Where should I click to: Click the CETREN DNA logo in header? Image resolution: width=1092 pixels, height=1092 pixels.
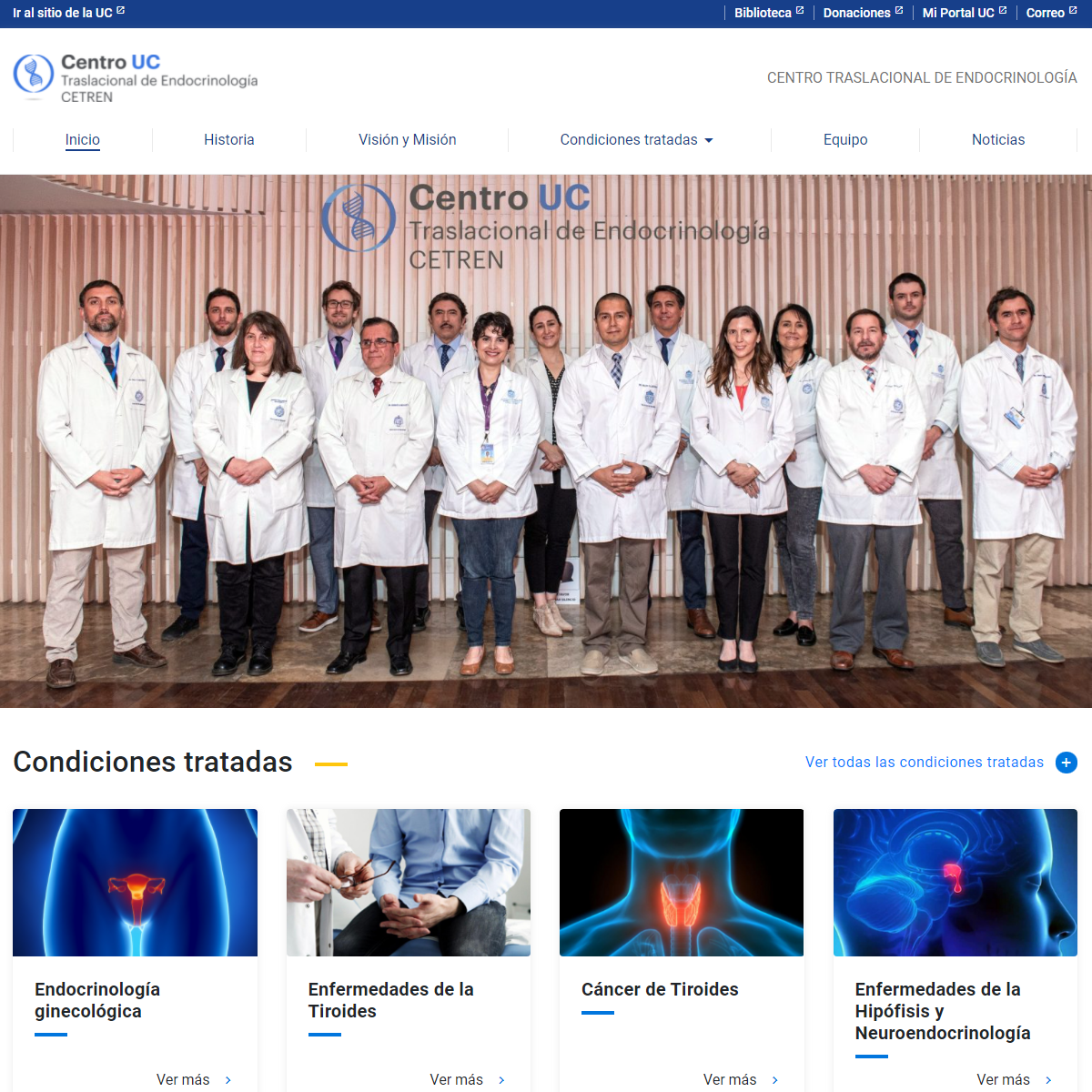34,75
